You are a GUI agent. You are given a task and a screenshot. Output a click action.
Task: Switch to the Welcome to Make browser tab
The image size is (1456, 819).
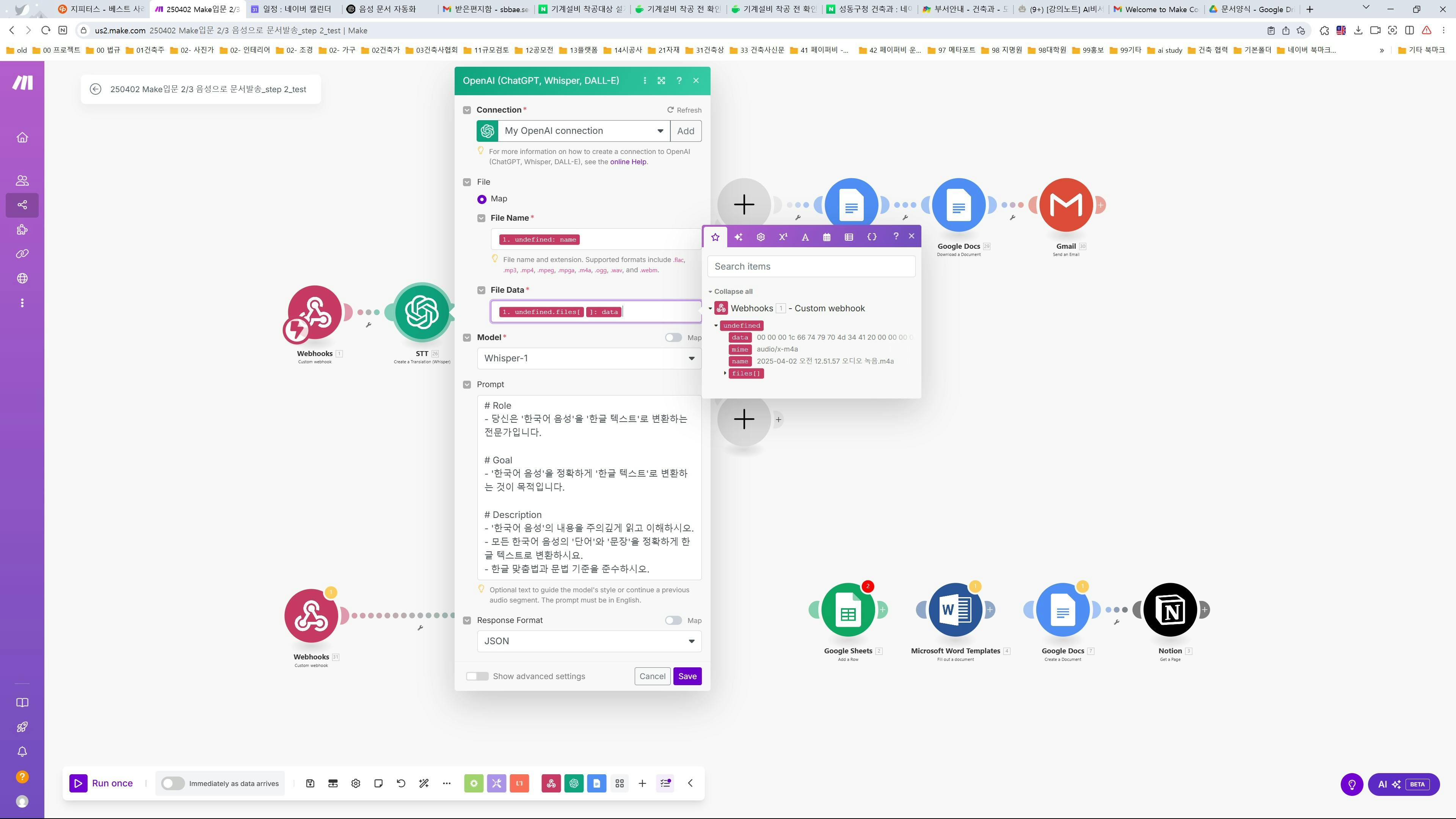click(1155, 9)
